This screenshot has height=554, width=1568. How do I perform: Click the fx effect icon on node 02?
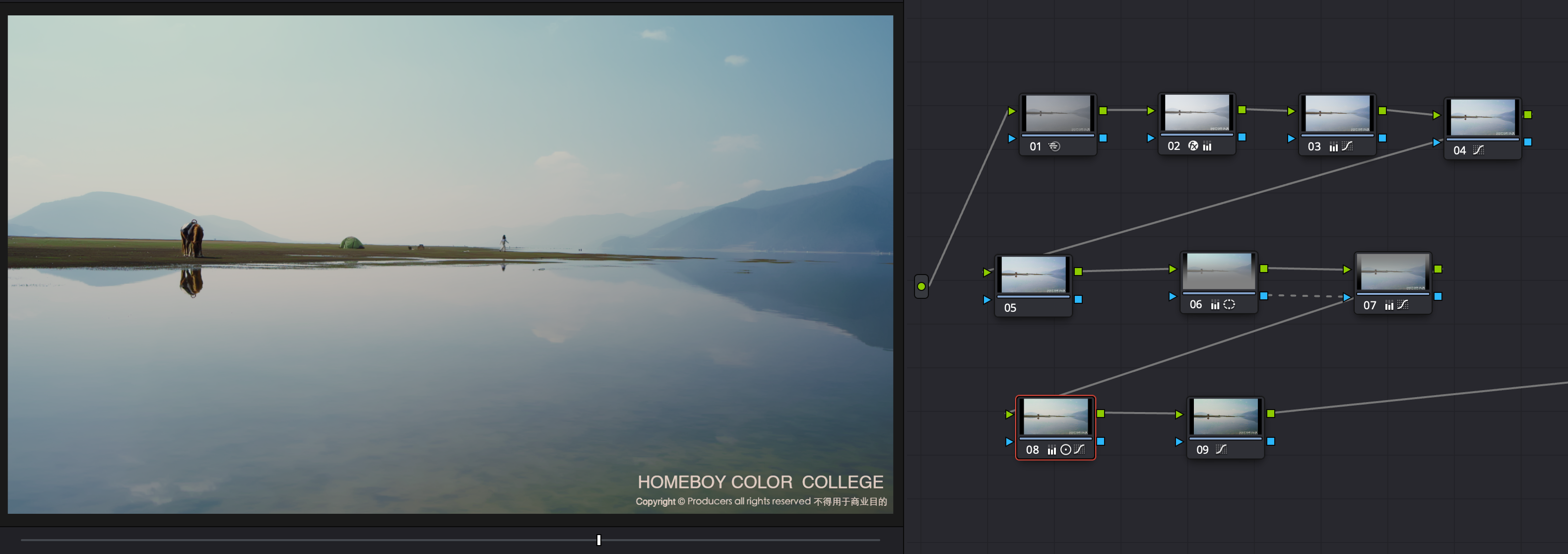tap(1193, 146)
